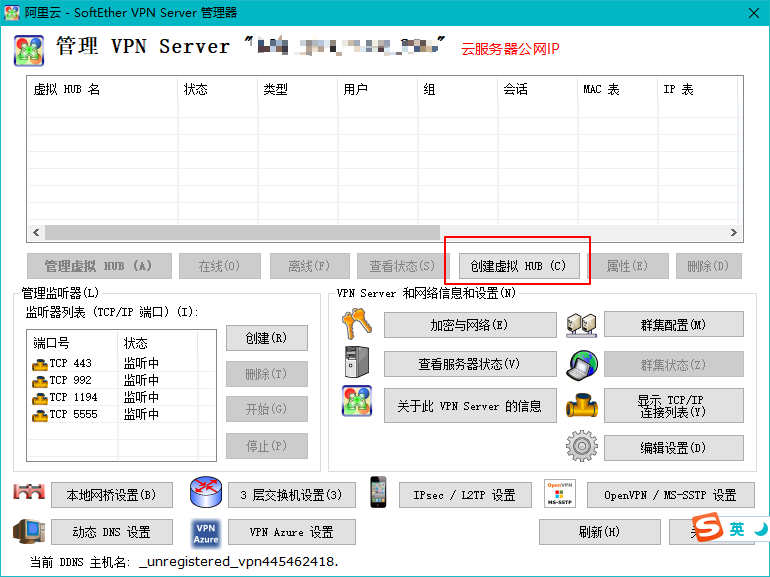Click the Sogou moon icon
This screenshot has width=770, height=577.
click(760, 529)
